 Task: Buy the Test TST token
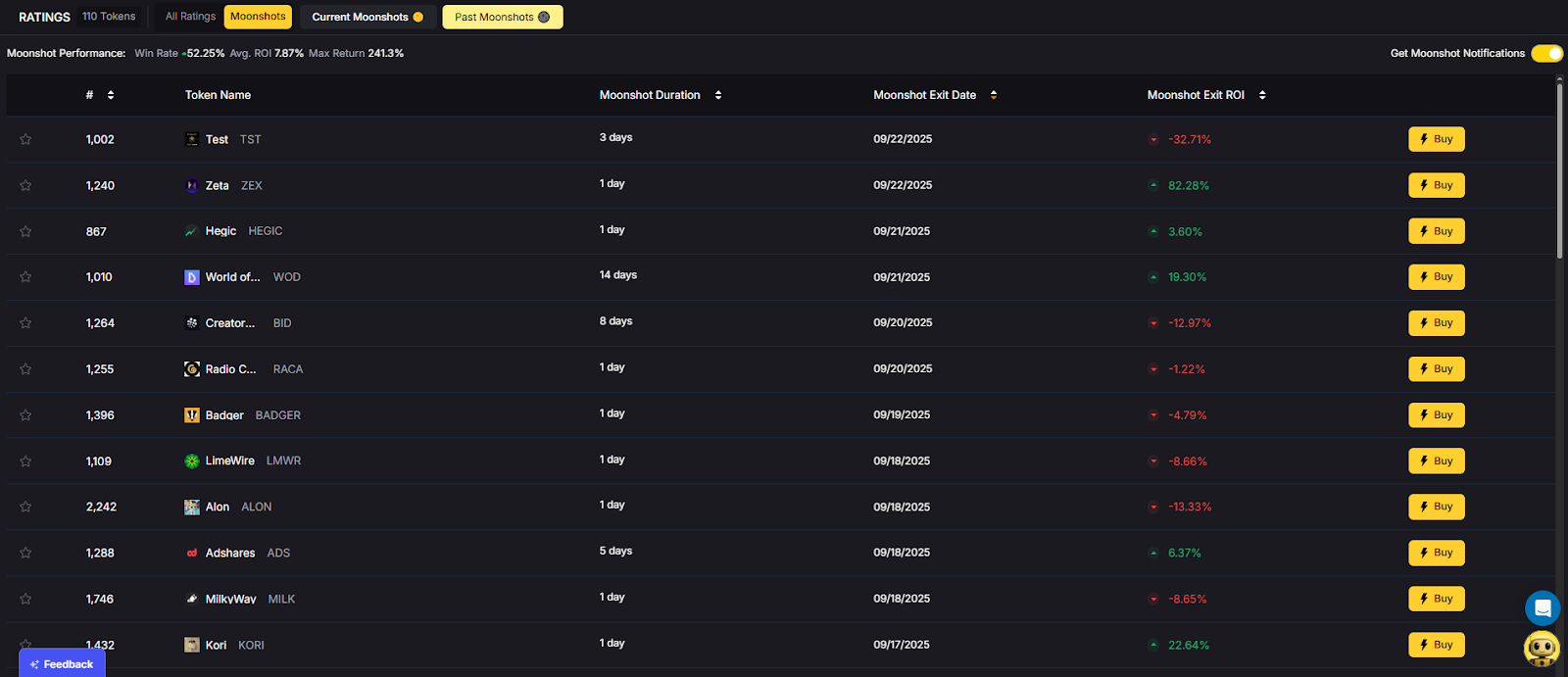click(1437, 139)
